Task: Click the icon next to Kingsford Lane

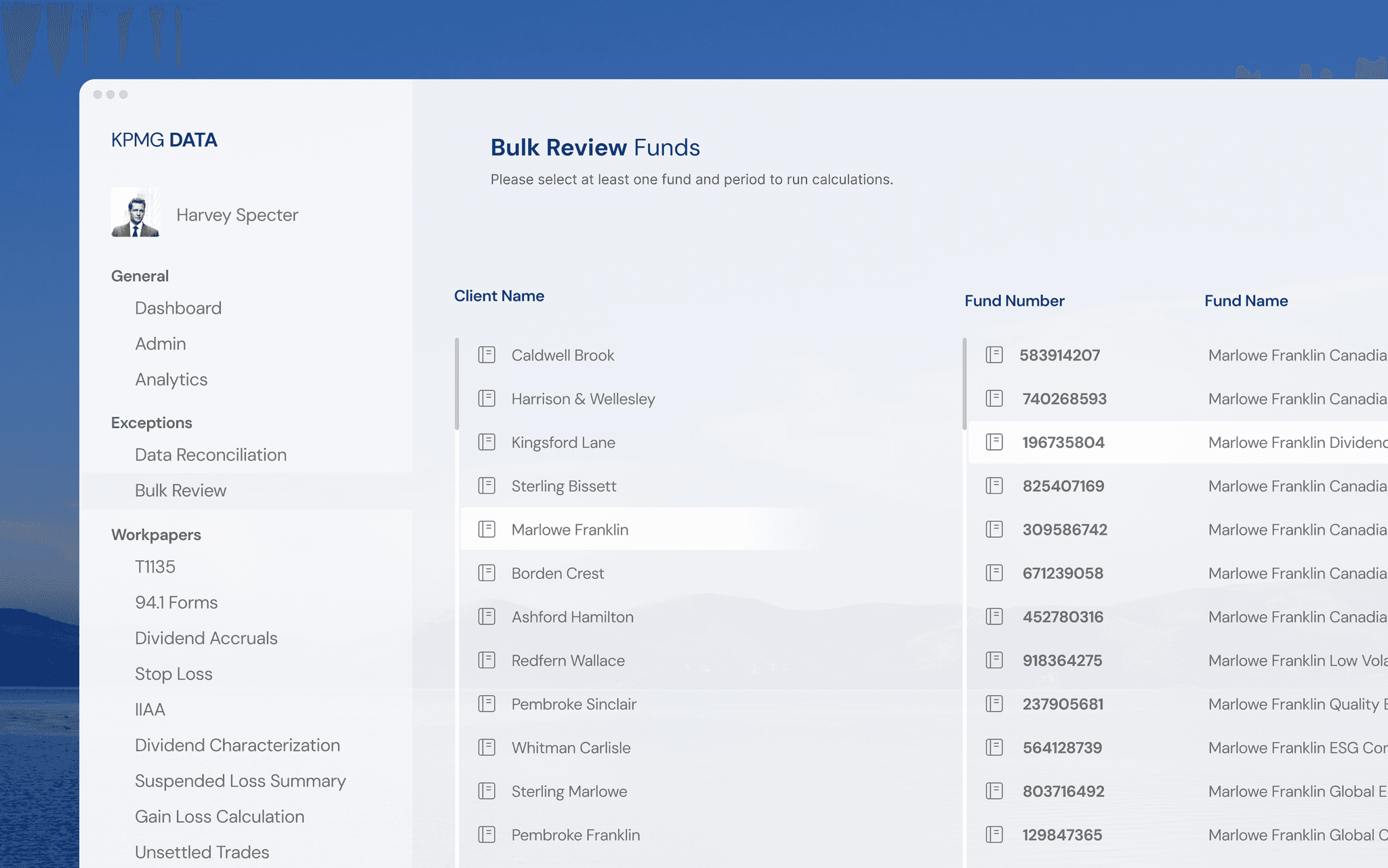Action: click(x=487, y=442)
